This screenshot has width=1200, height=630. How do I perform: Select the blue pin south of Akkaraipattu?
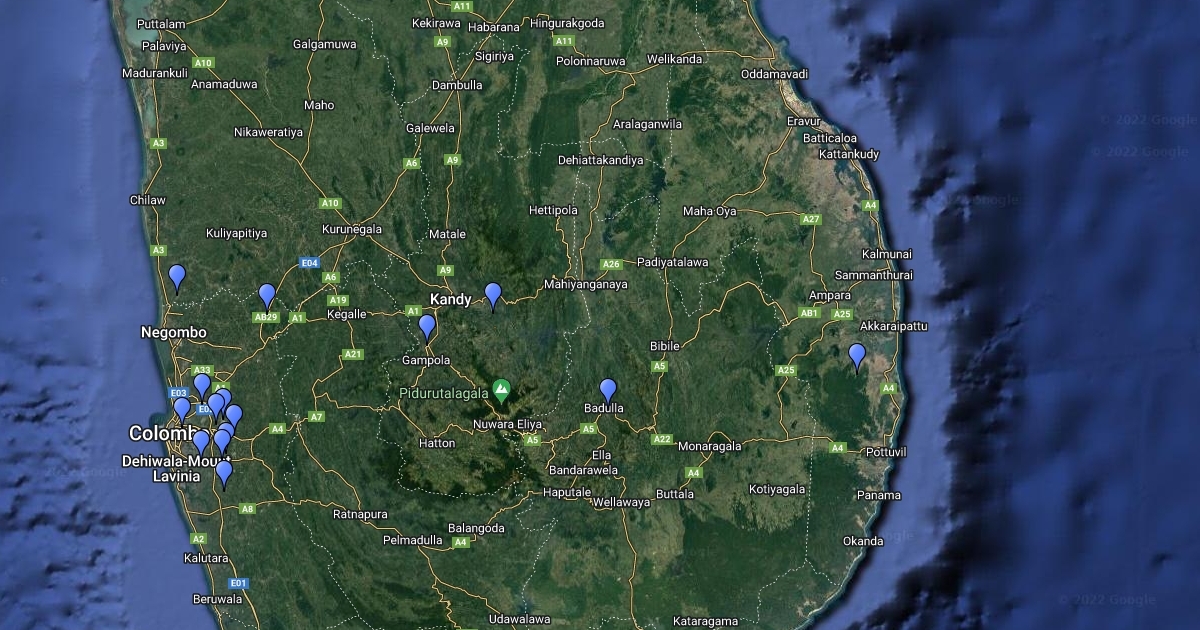(x=857, y=355)
